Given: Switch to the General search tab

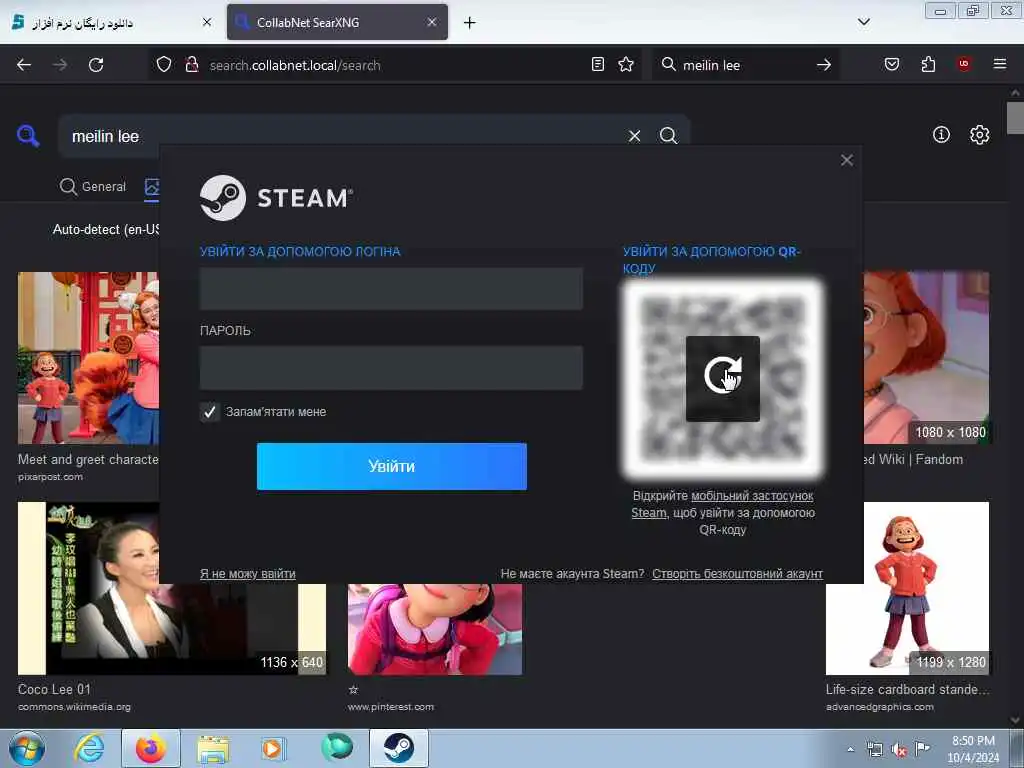Looking at the screenshot, I should (x=93, y=187).
